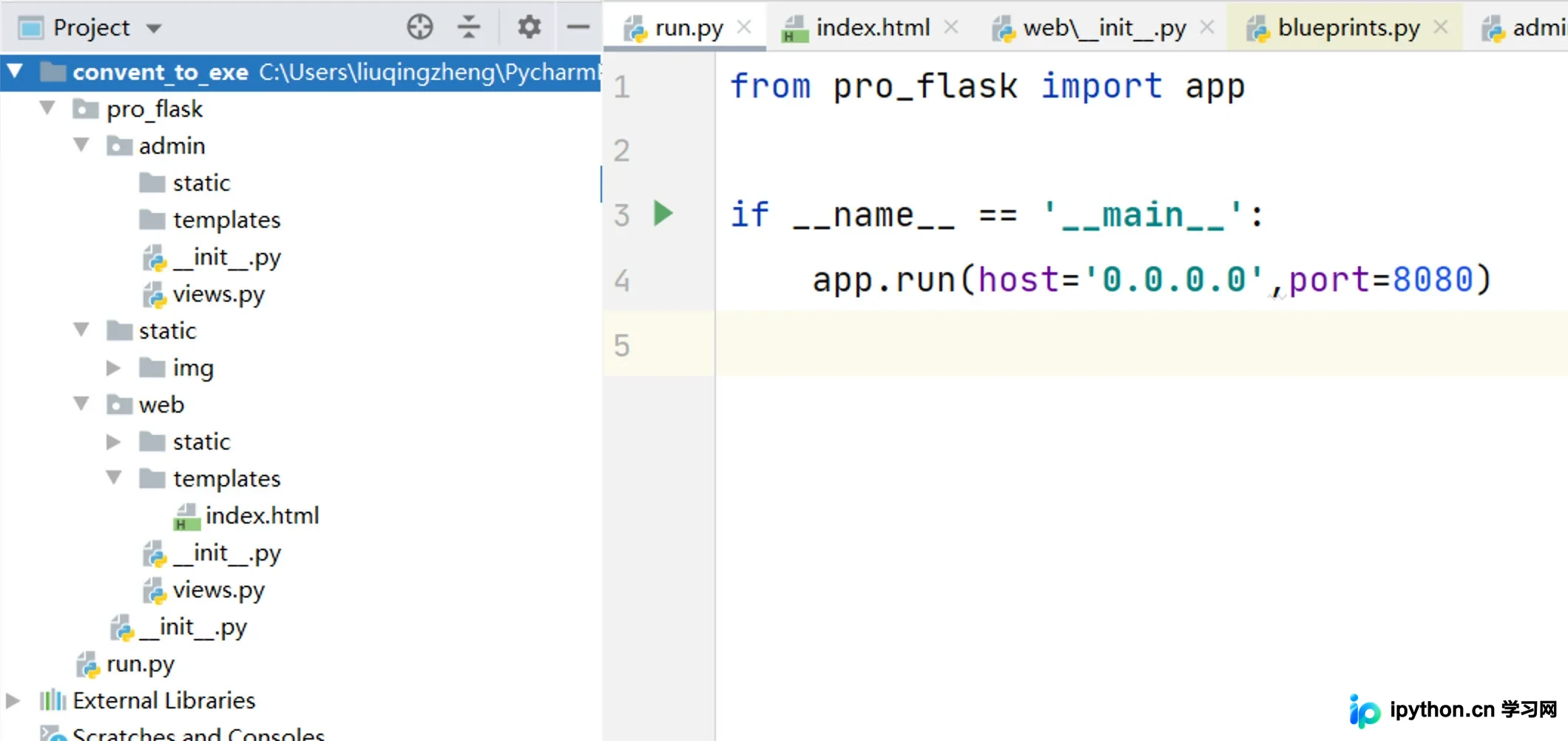Switch to the web\__init__.py tab
1568x741 pixels.
pyautogui.click(x=1104, y=28)
